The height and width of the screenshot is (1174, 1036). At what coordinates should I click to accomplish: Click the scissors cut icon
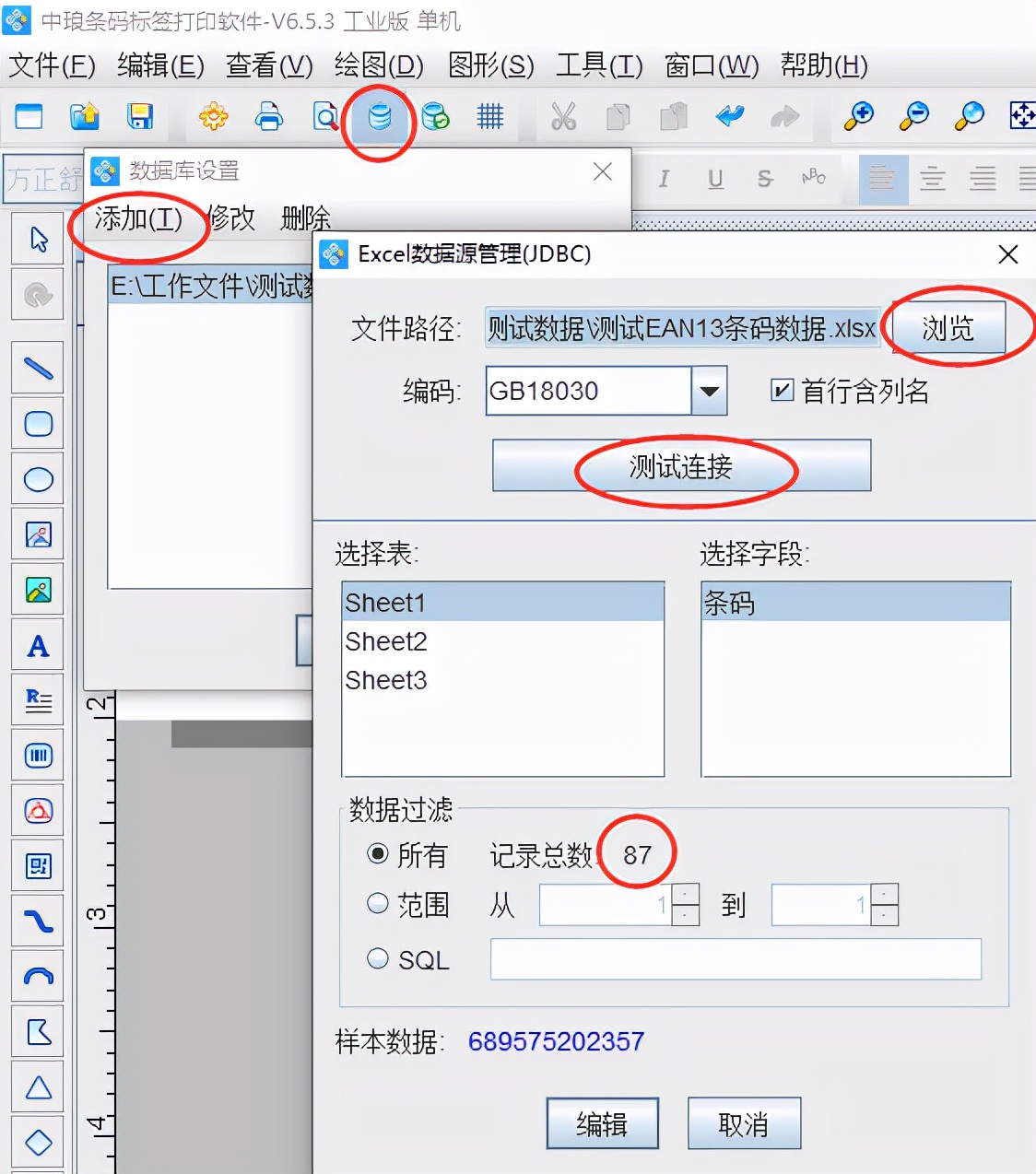click(x=563, y=116)
